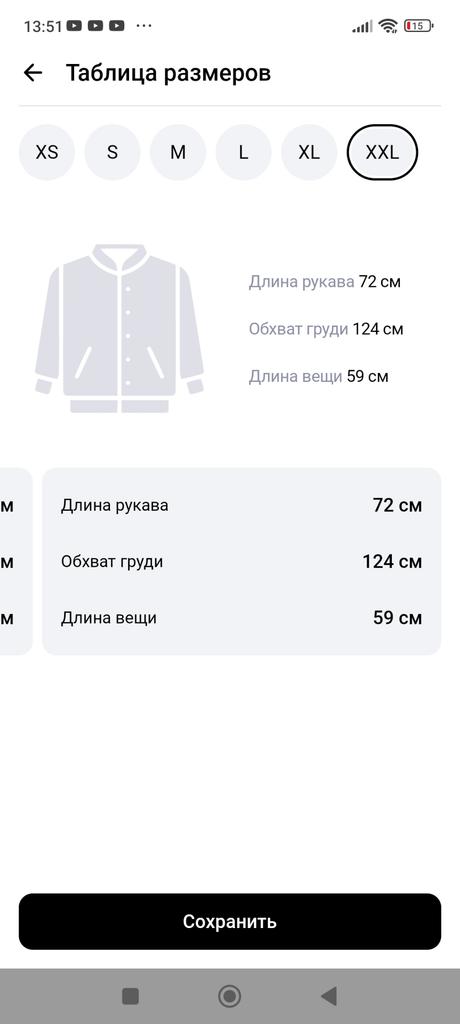
Task: Tap the partially visible previous size card
Action: coord(16,562)
